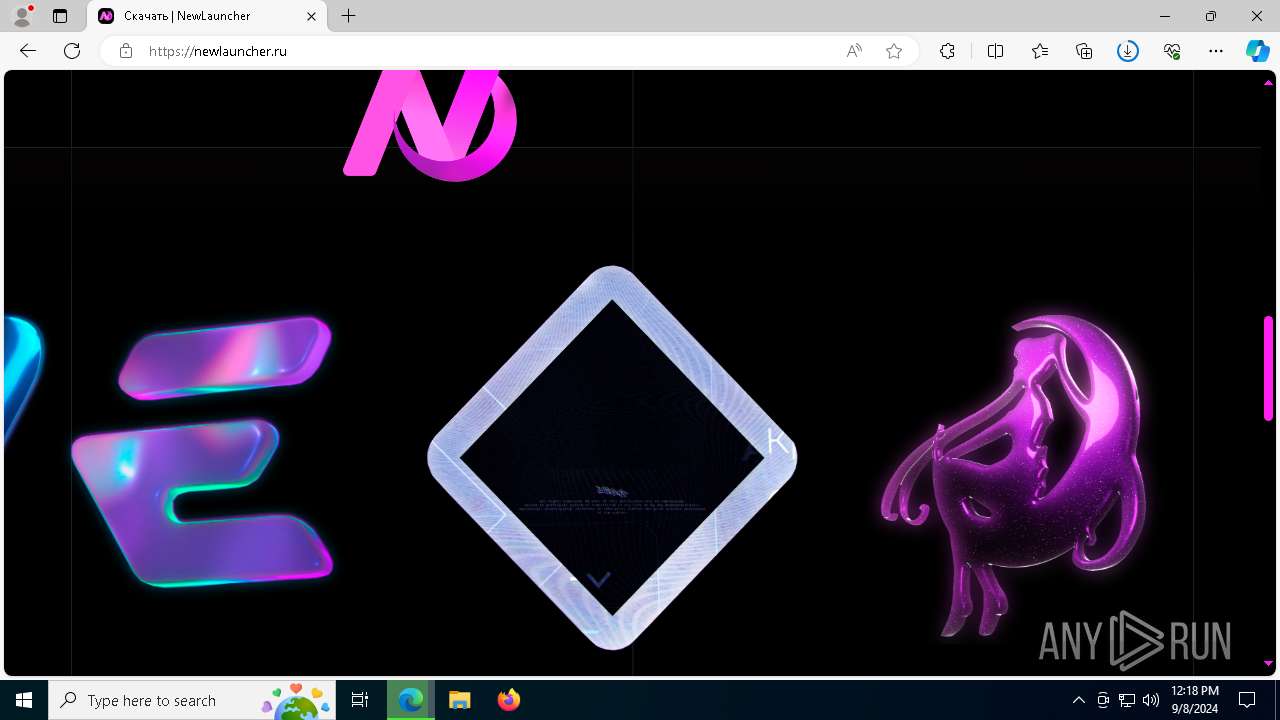The image size is (1280, 720).
Task: Open Task View on the taskbar
Action: coord(360,700)
